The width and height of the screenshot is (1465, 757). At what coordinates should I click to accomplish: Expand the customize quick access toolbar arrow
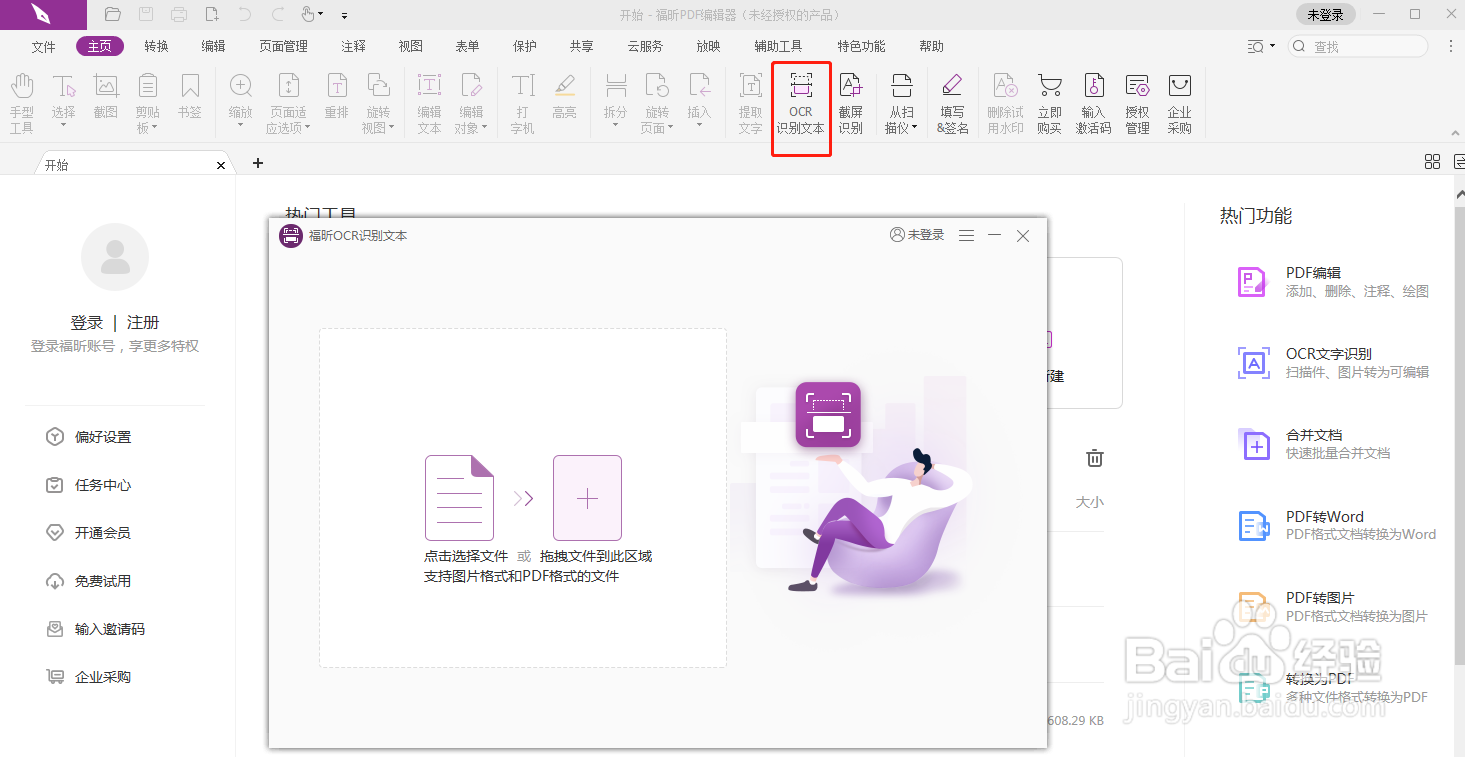pos(345,15)
